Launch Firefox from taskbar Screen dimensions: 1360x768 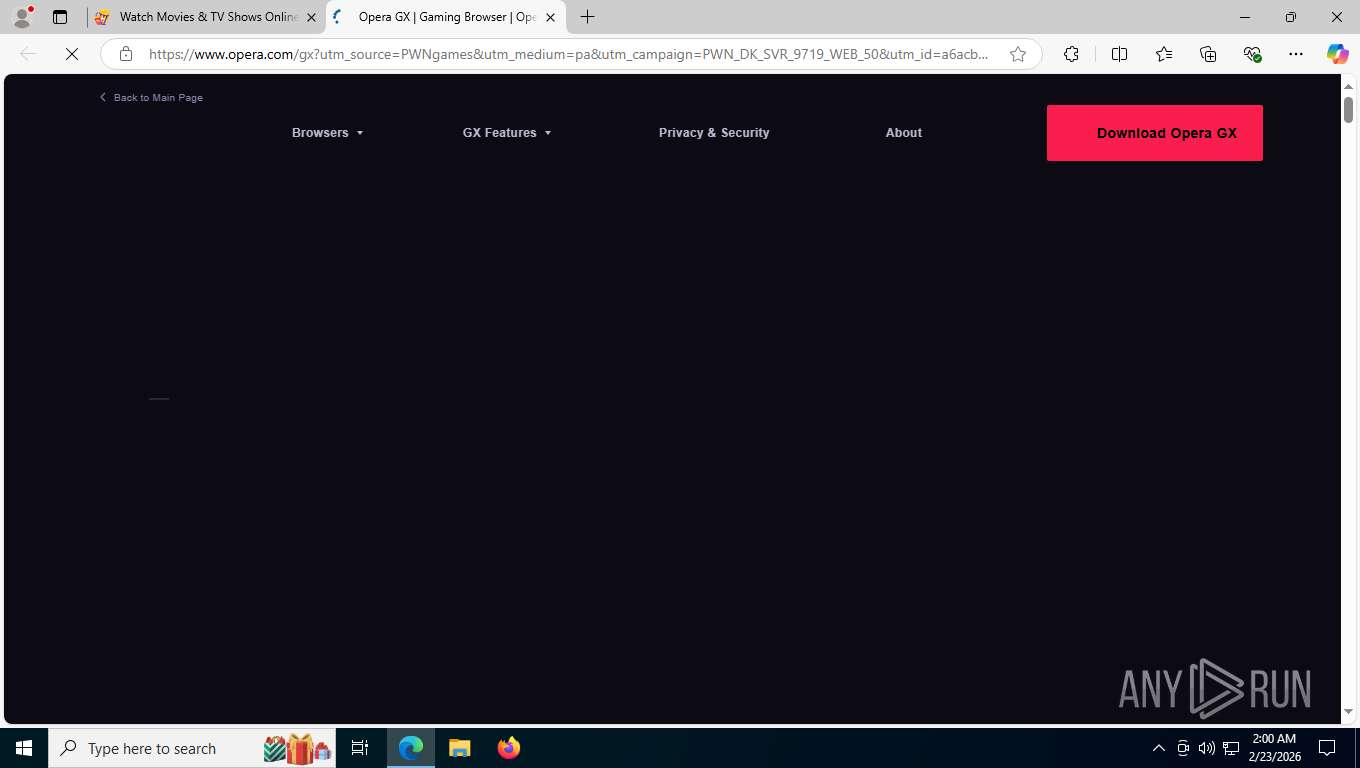click(509, 748)
